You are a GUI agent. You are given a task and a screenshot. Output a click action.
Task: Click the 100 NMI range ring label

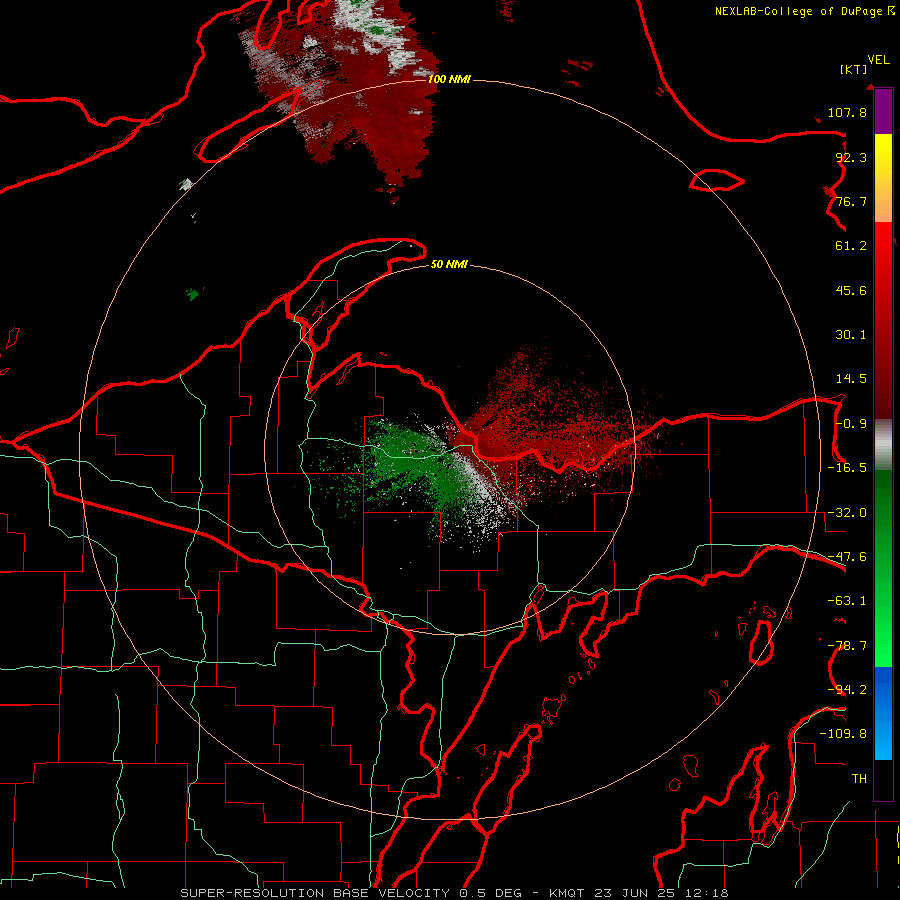point(449,79)
